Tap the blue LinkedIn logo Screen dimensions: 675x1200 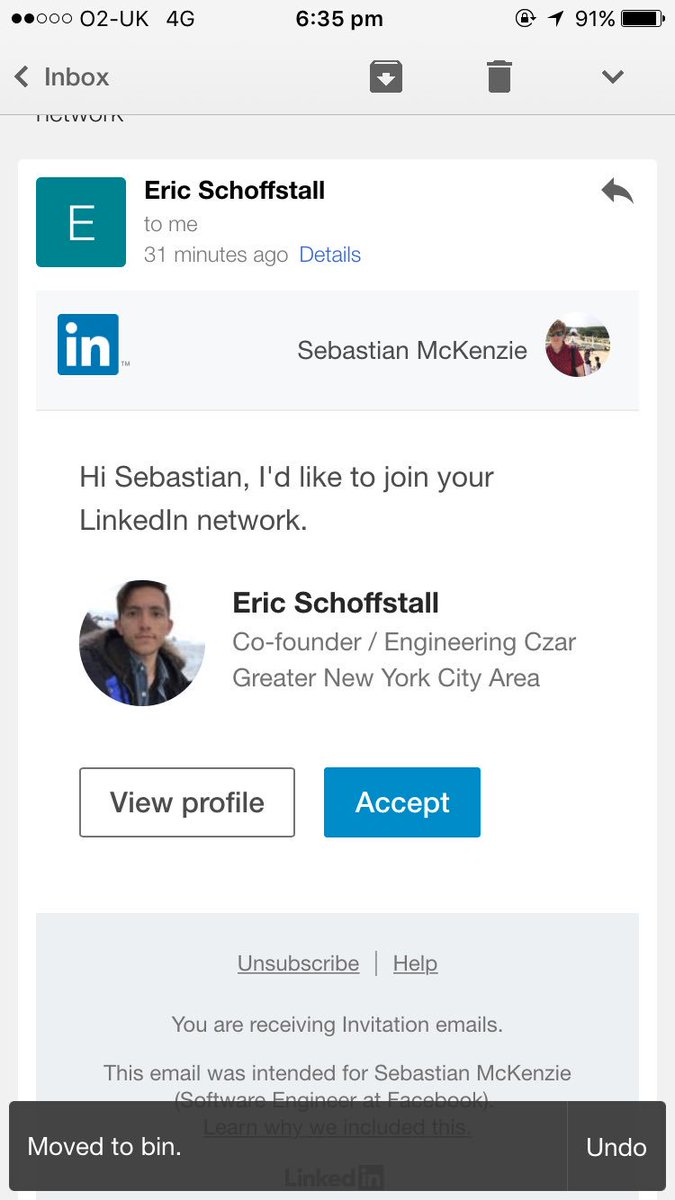click(x=88, y=344)
